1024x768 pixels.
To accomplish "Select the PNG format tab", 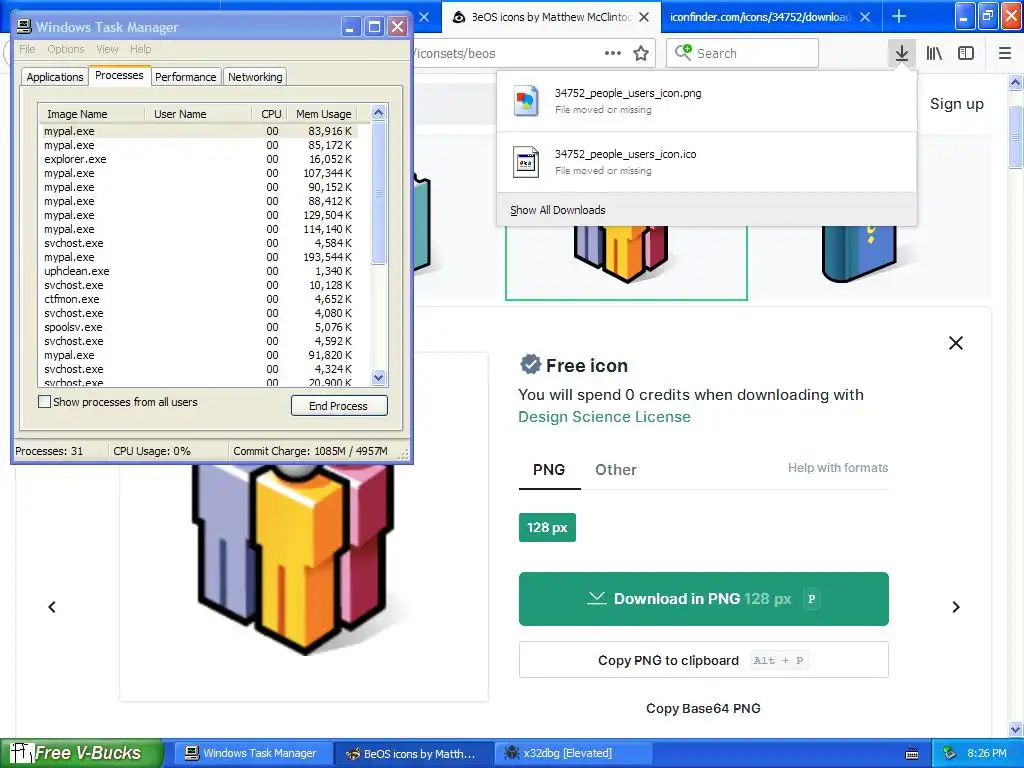I will (549, 470).
